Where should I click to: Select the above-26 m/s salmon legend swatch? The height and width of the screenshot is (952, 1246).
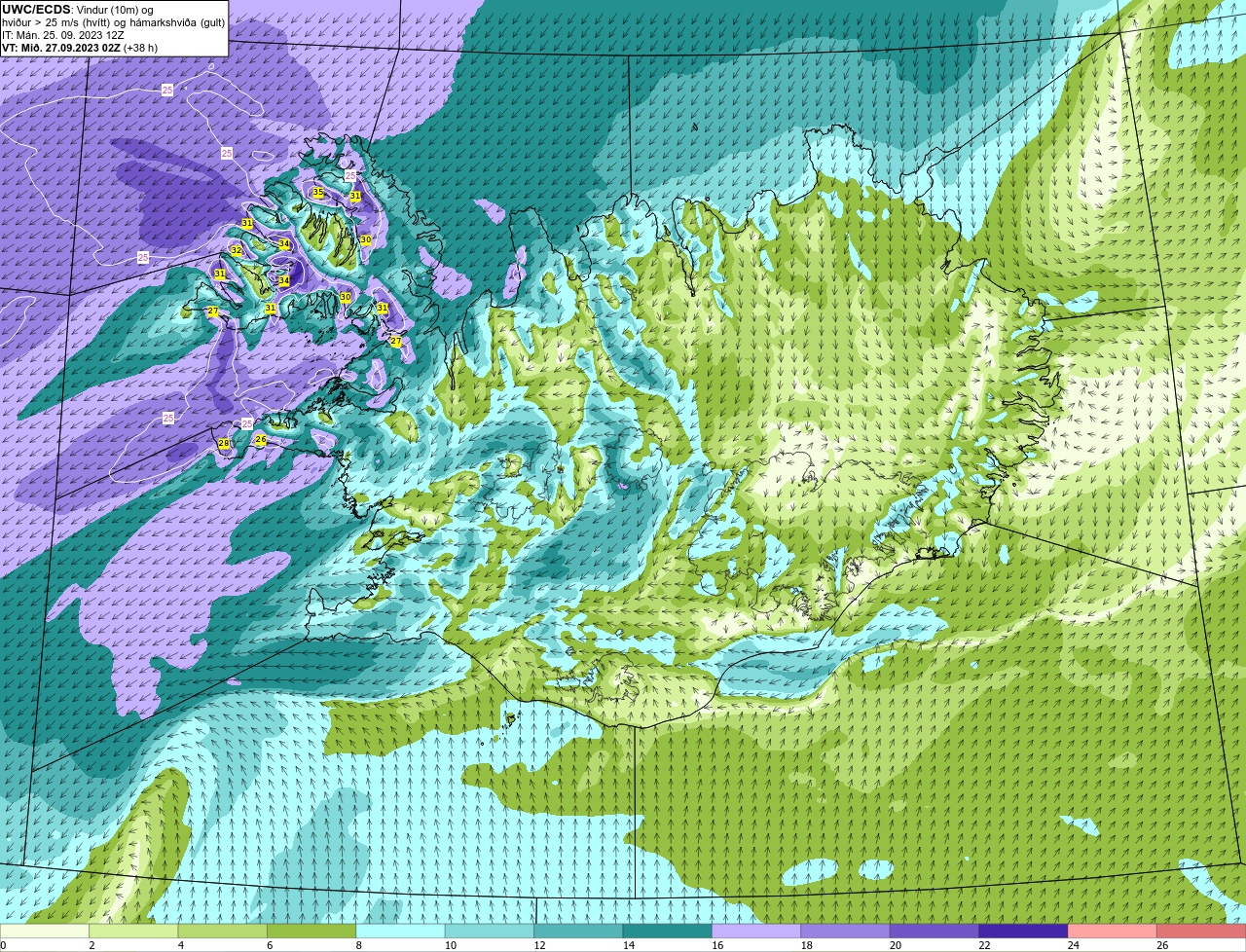point(1201,931)
